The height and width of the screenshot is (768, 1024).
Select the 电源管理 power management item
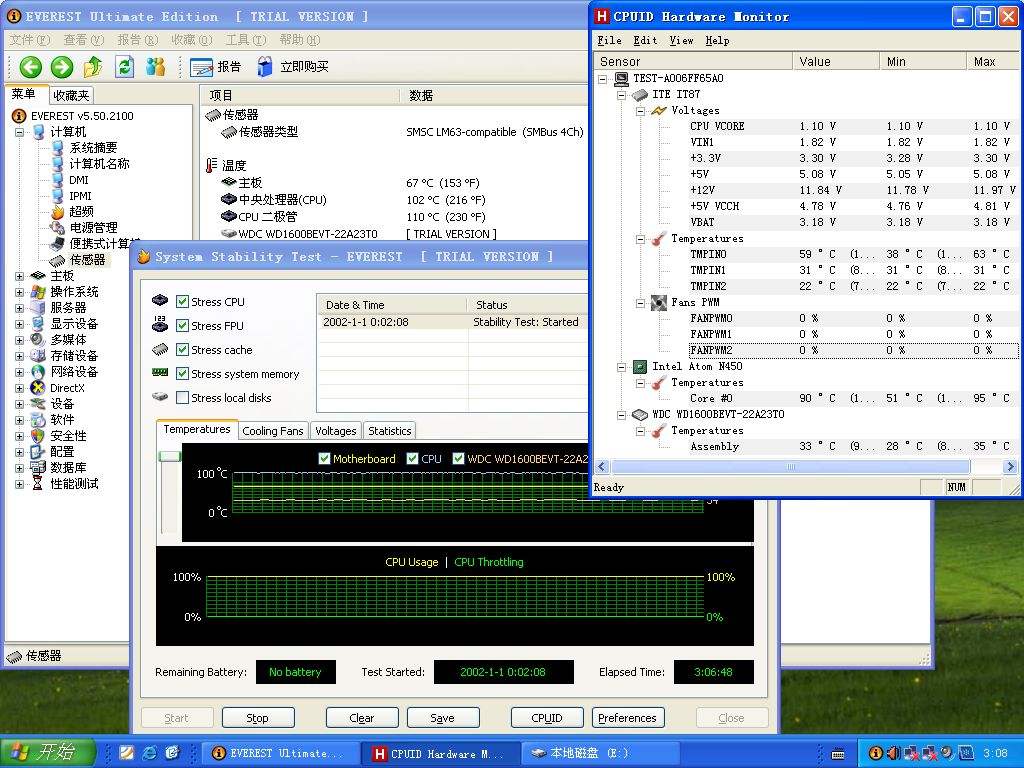[93, 227]
